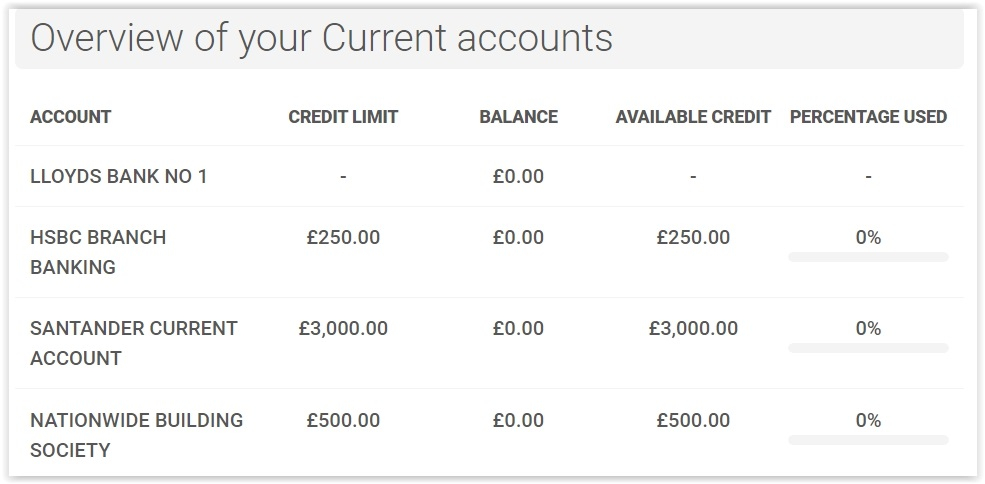The height and width of the screenshot is (484, 985).
Task: Click the ACCOUNT column header
Action: (x=70, y=117)
